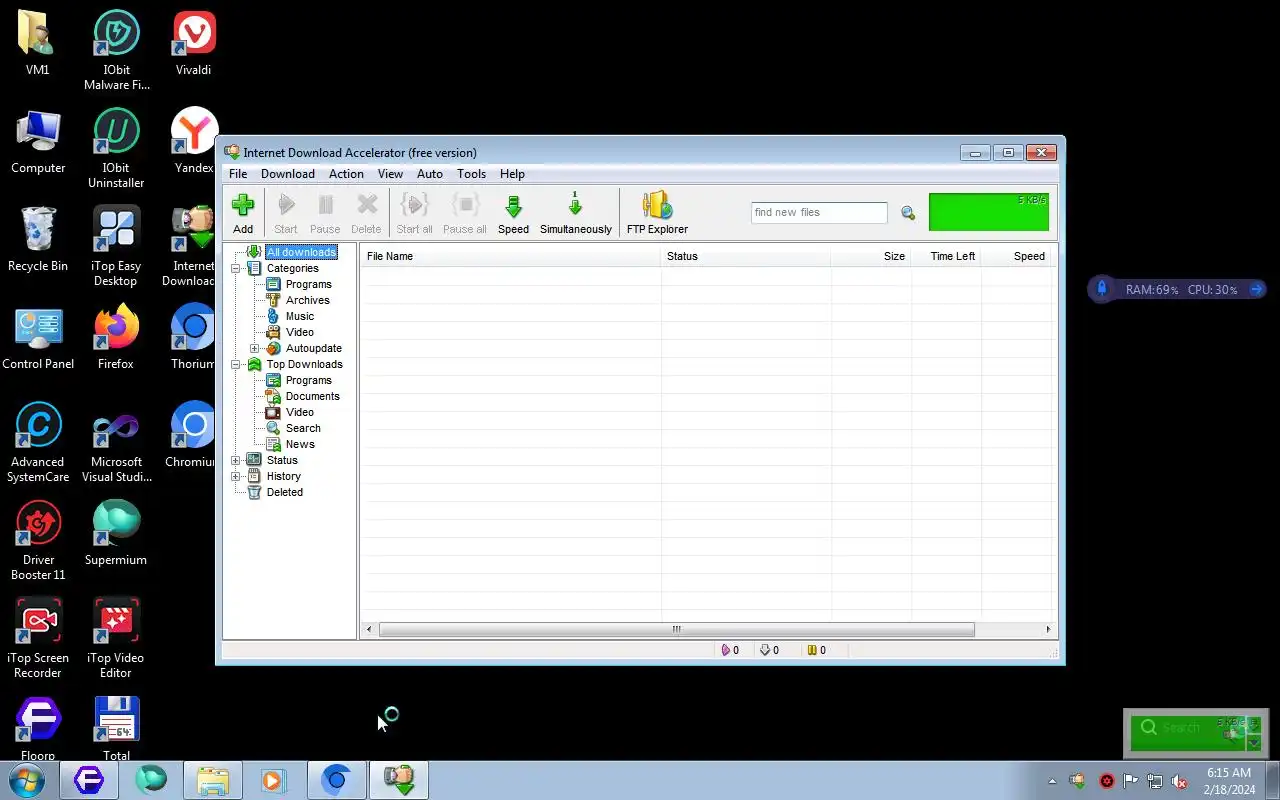This screenshot has height=800, width=1280.
Task: Open the Speed mode toolbar button
Action: click(513, 214)
